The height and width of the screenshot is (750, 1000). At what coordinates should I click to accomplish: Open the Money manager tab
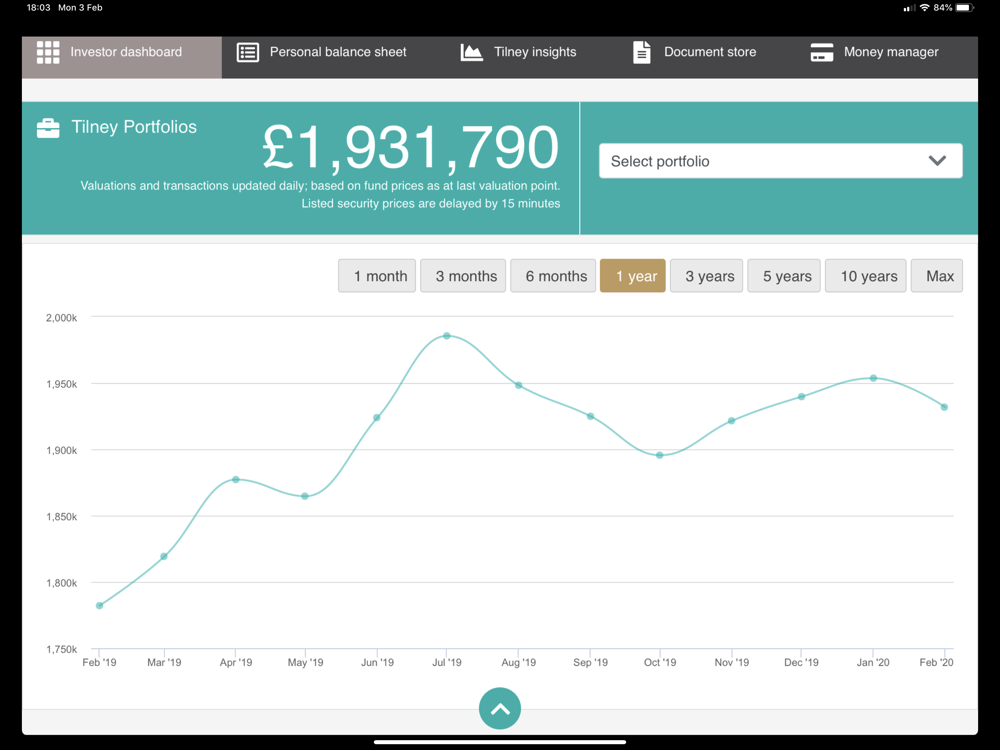point(874,52)
